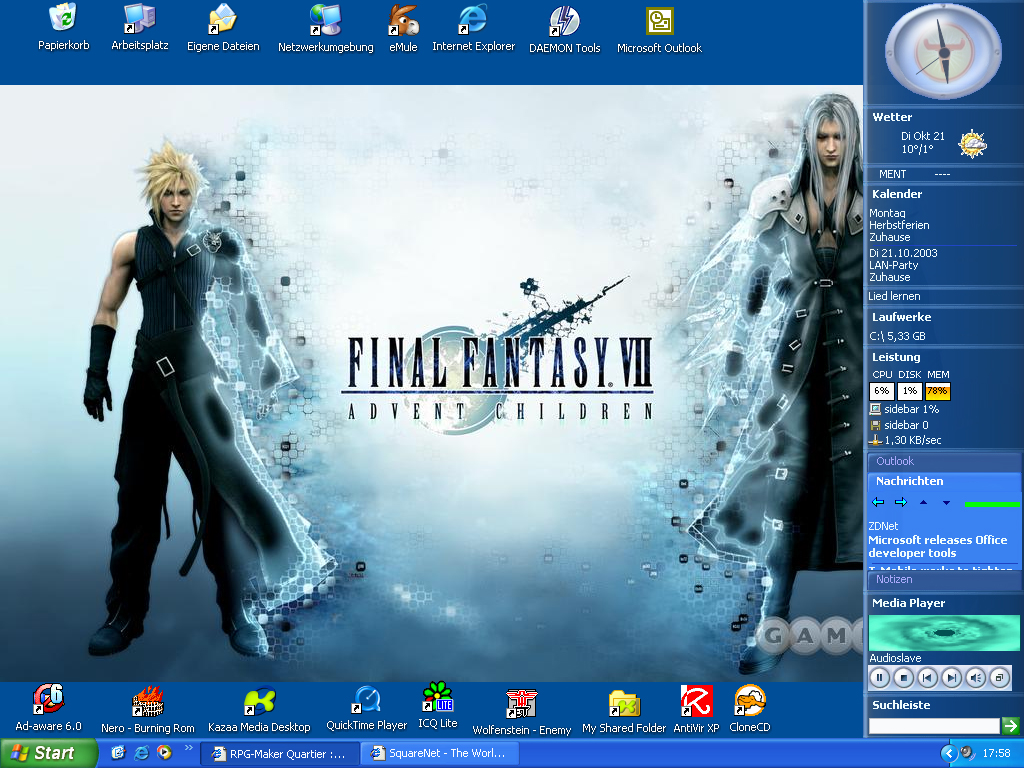Click the taskbar clock showing 17:58

[997, 754]
